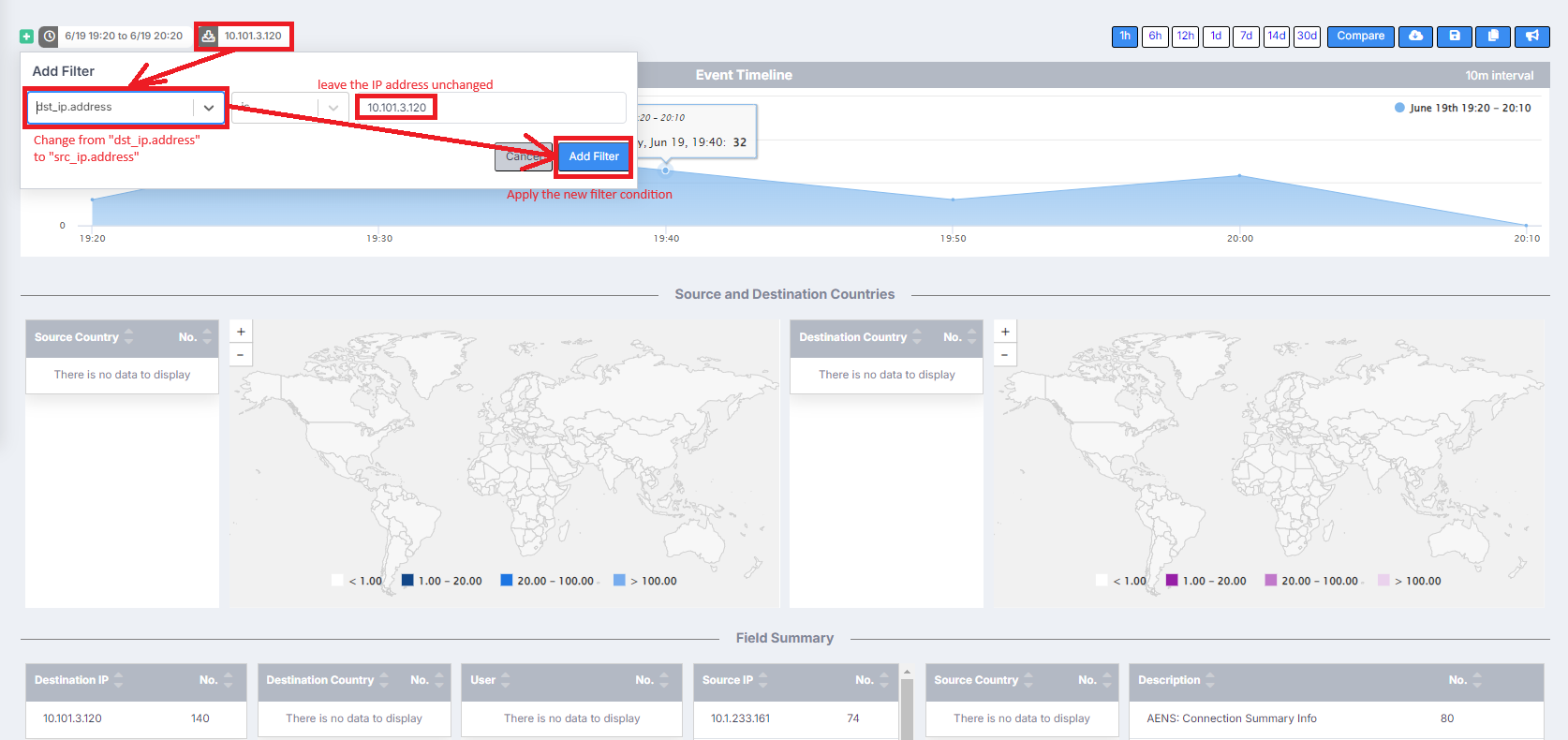The image size is (1568, 740).
Task: Click the copy dashboard icon
Action: click(1493, 37)
